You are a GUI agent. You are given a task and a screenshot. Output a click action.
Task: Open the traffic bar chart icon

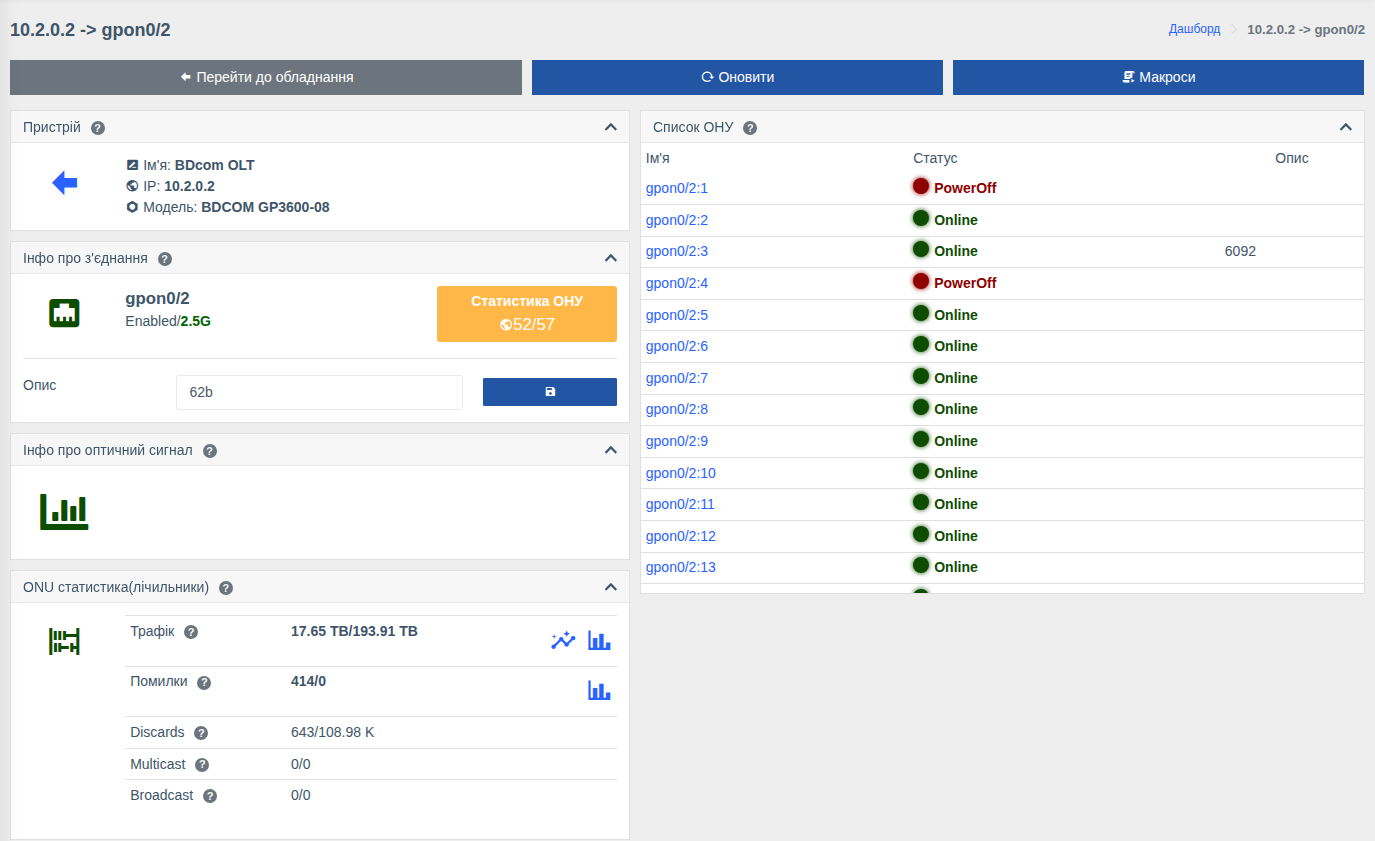[x=599, y=641]
